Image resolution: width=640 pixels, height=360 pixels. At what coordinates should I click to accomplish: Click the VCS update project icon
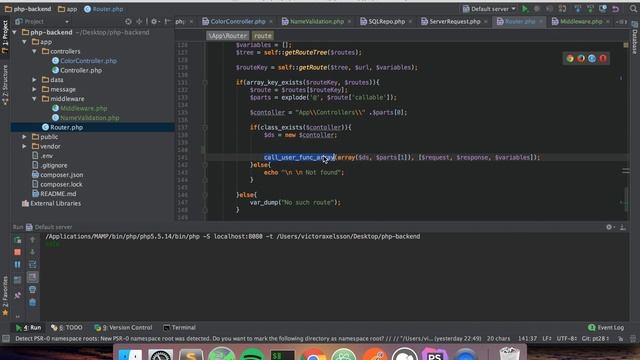tap(578, 9)
